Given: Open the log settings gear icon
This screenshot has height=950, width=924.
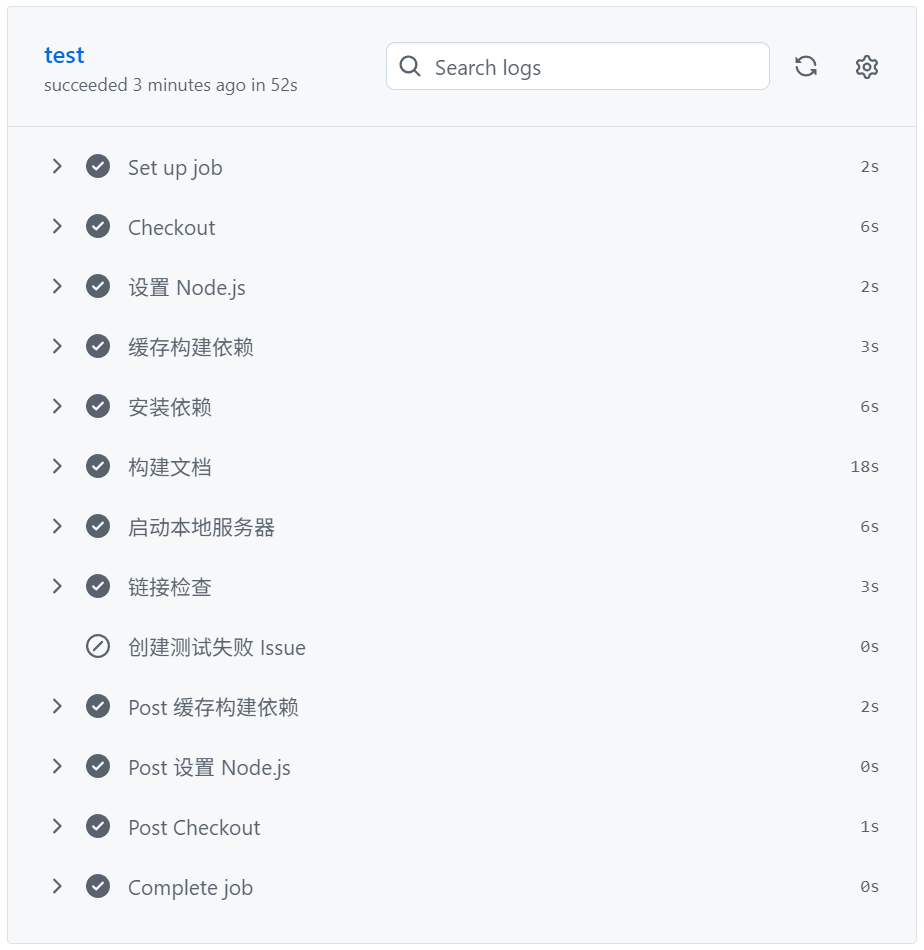Looking at the screenshot, I should (866, 66).
